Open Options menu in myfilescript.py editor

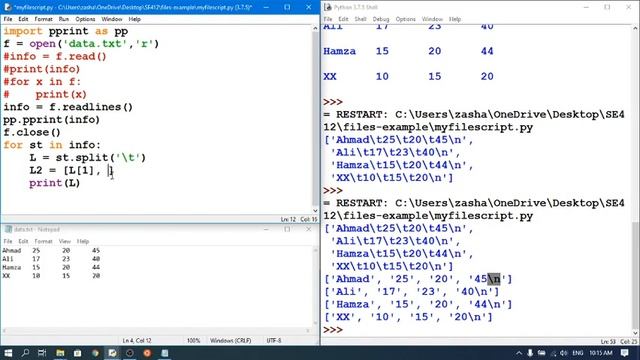point(85,19)
